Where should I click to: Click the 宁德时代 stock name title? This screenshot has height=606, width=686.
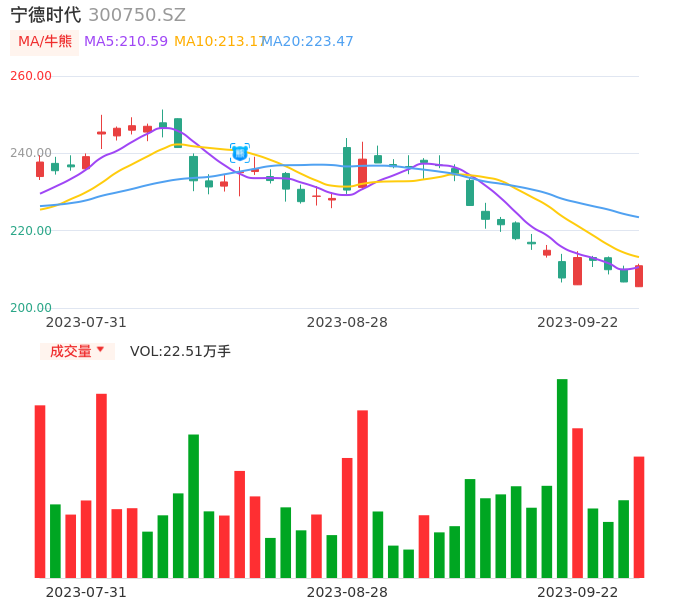(x=46, y=14)
